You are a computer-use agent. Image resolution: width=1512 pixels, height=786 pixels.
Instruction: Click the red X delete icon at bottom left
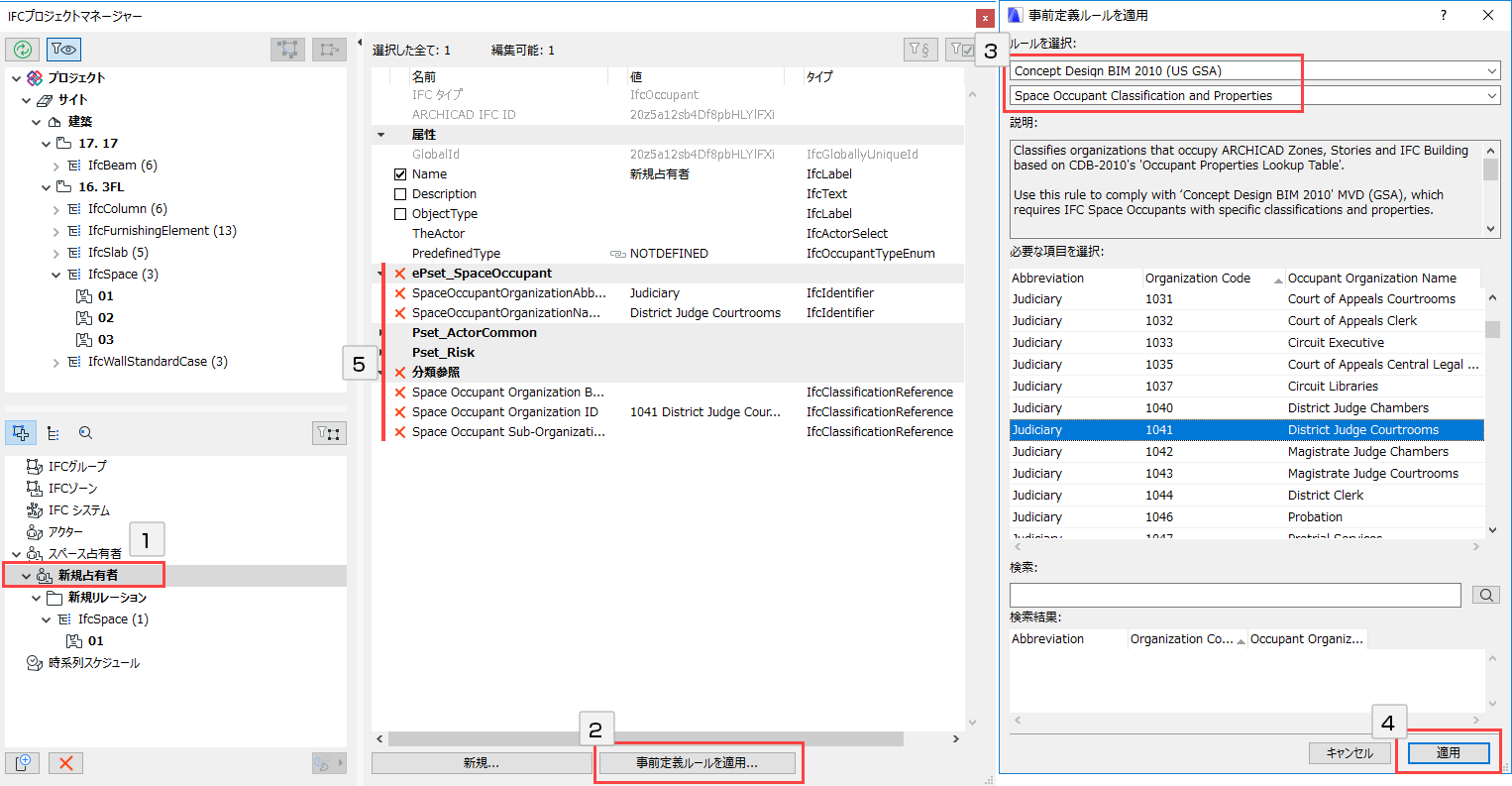(x=66, y=762)
